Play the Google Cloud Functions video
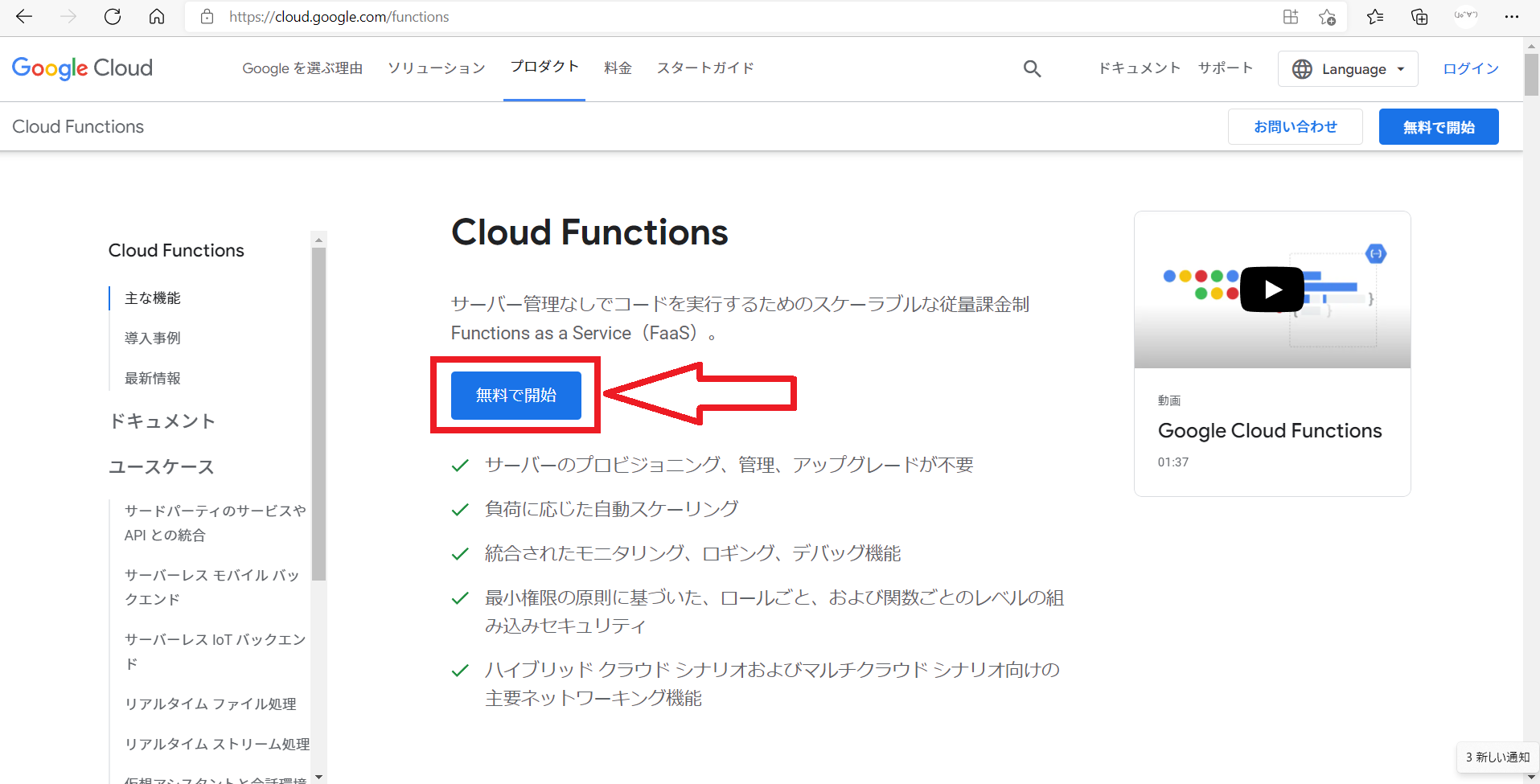Screen dimensions: 1540x784 1271,289
